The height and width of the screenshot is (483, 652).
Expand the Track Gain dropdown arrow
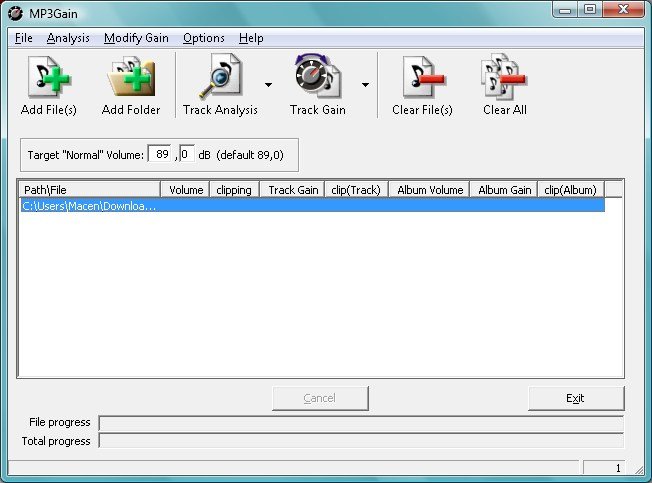[365, 85]
